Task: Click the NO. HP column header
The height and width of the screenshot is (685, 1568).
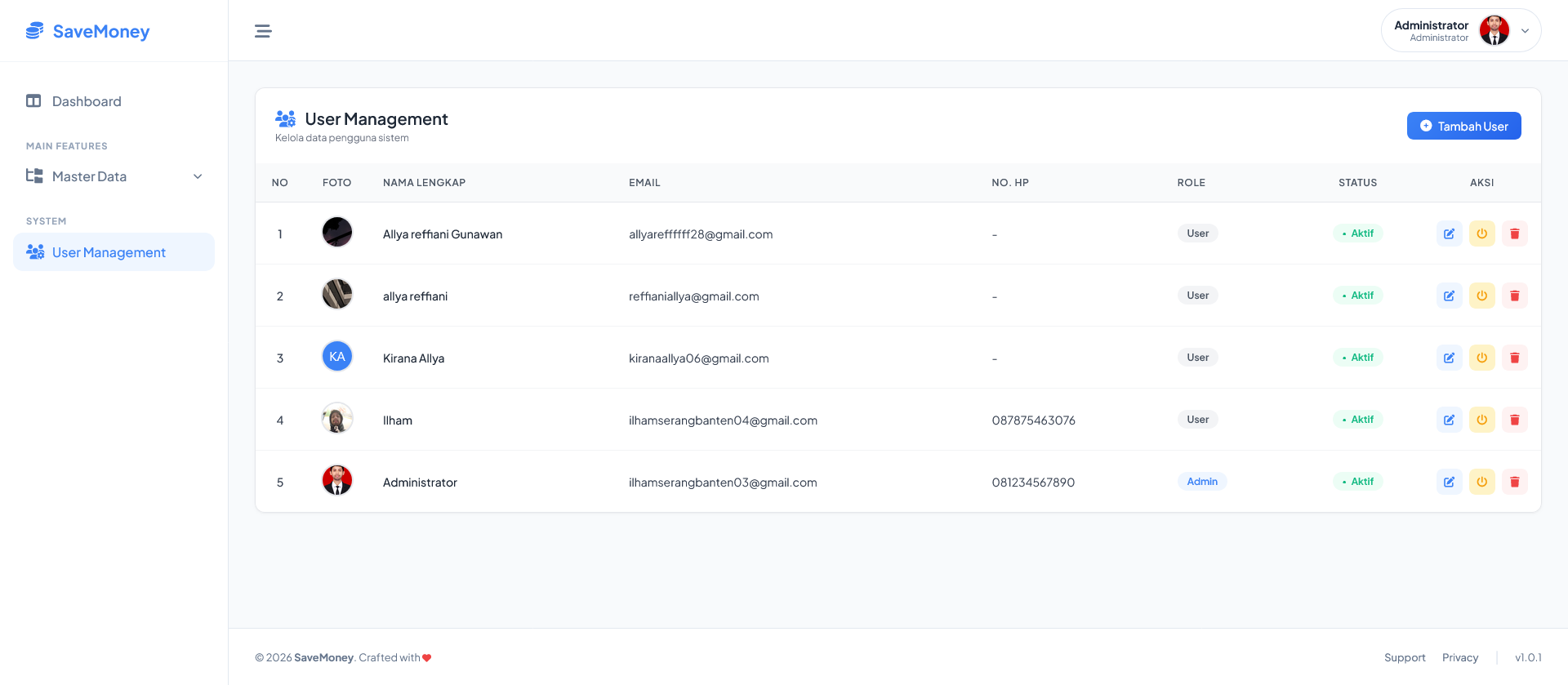Action: 1010,183
